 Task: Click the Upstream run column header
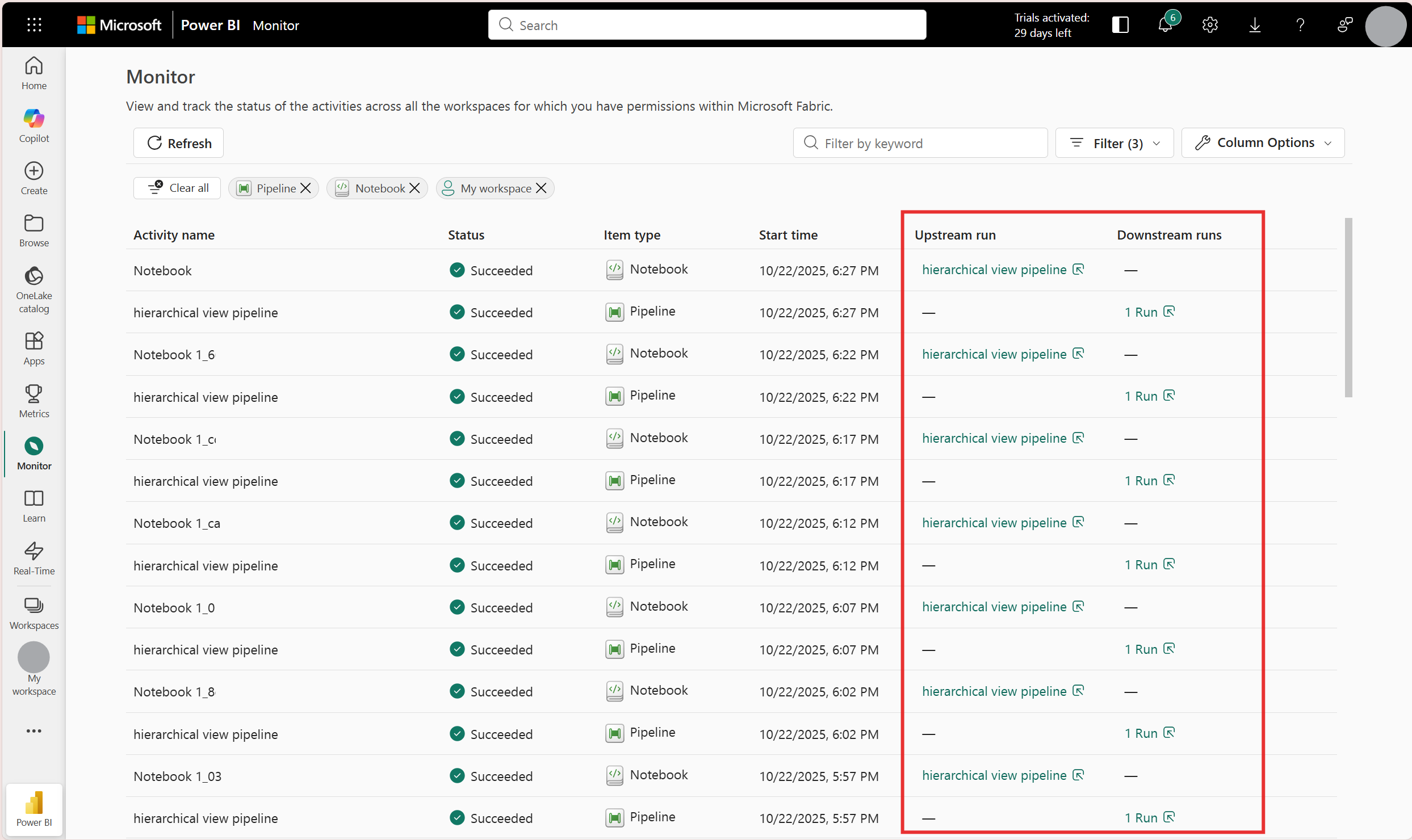pos(955,235)
